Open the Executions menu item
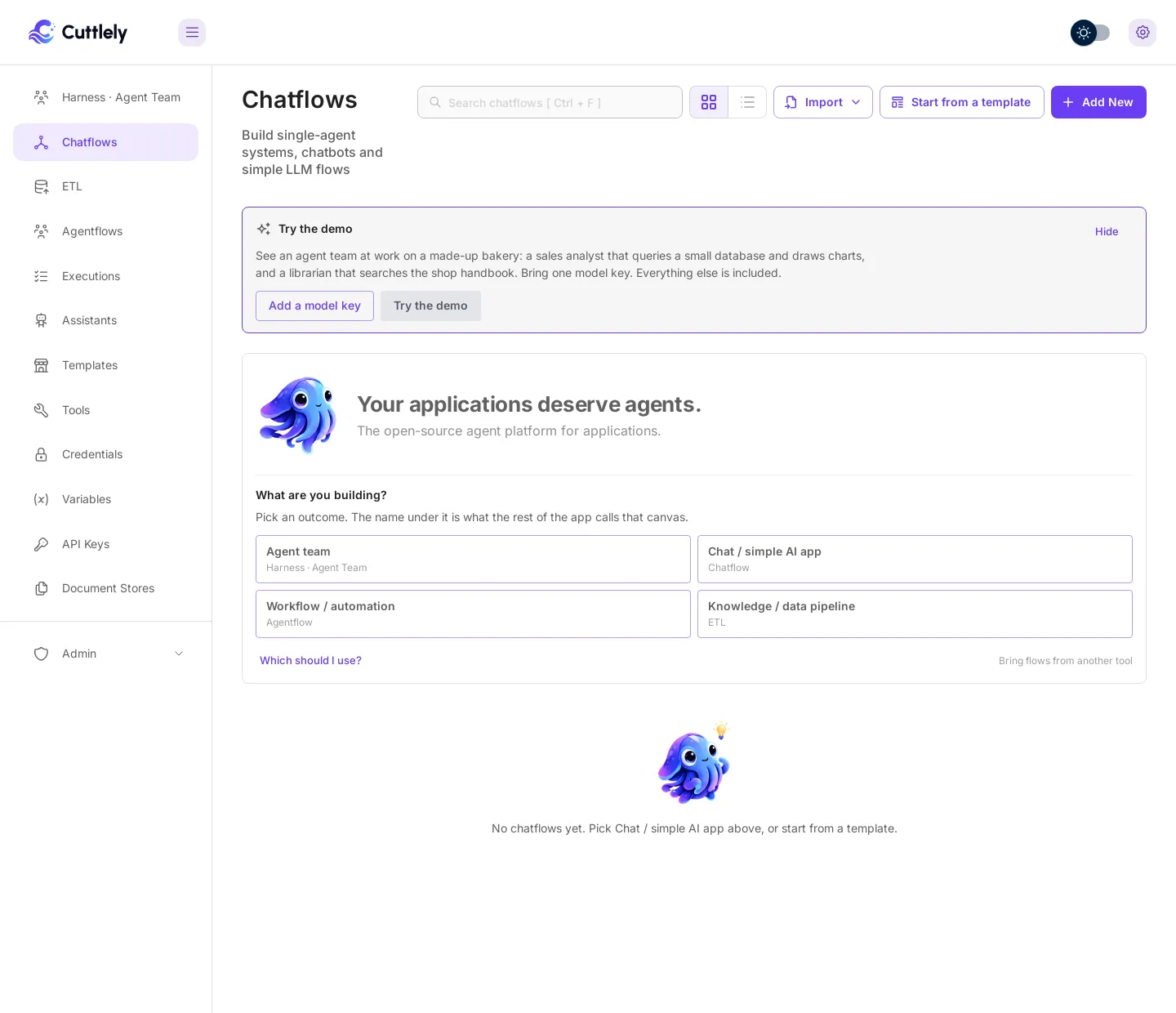The image size is (1176, 1013). click(x=106, y=276)
